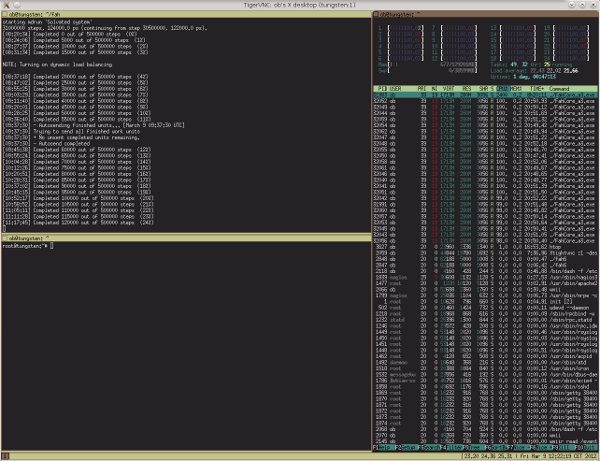Viewport: 600px width, 461px height.
Task: Switch to F5 Tree view in htop
Action: pos(473,448)
